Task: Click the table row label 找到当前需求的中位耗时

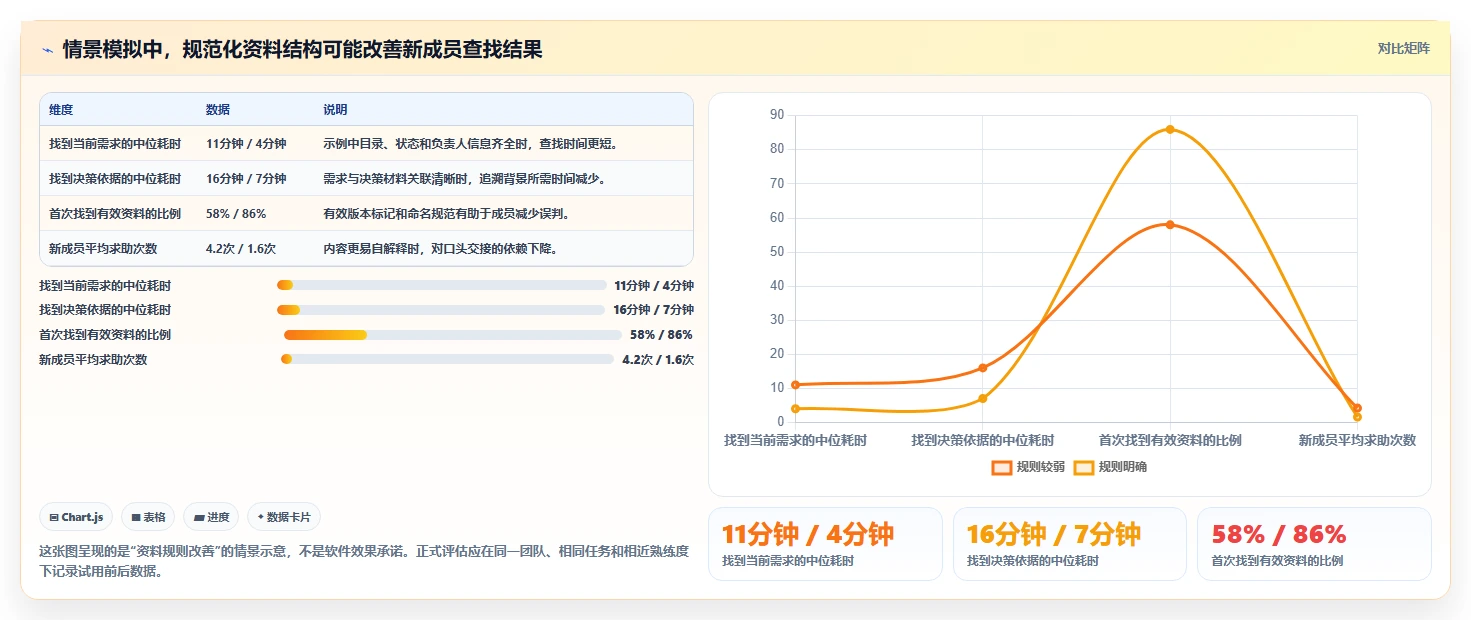Action: click(115, 144)
